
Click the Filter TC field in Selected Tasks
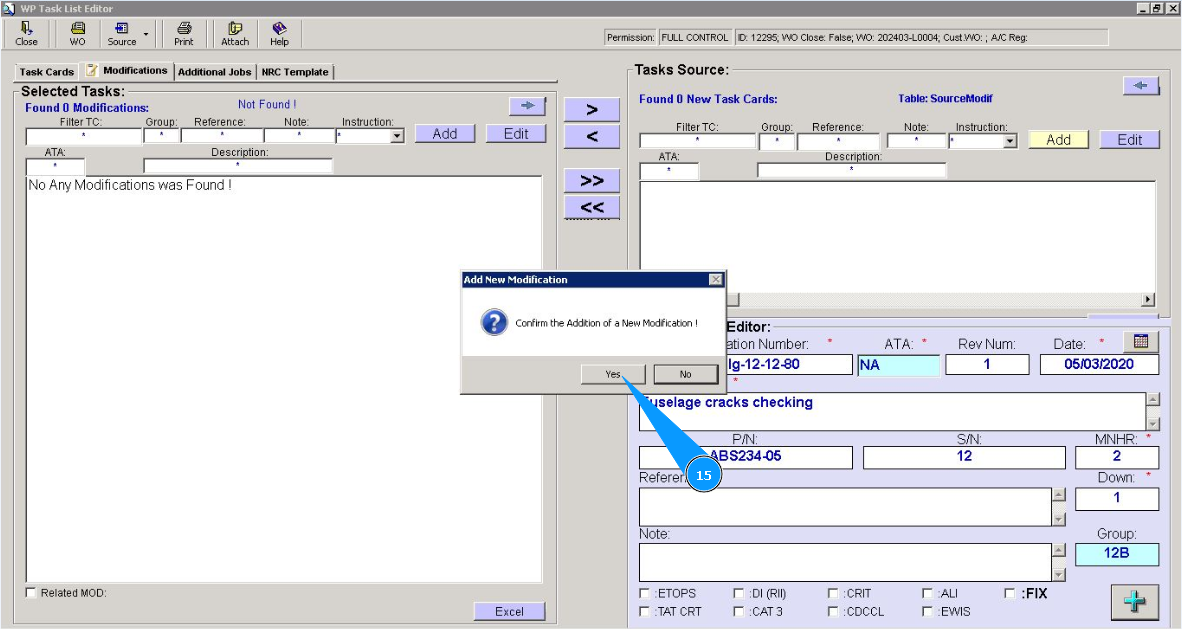[x=83, y=136]
